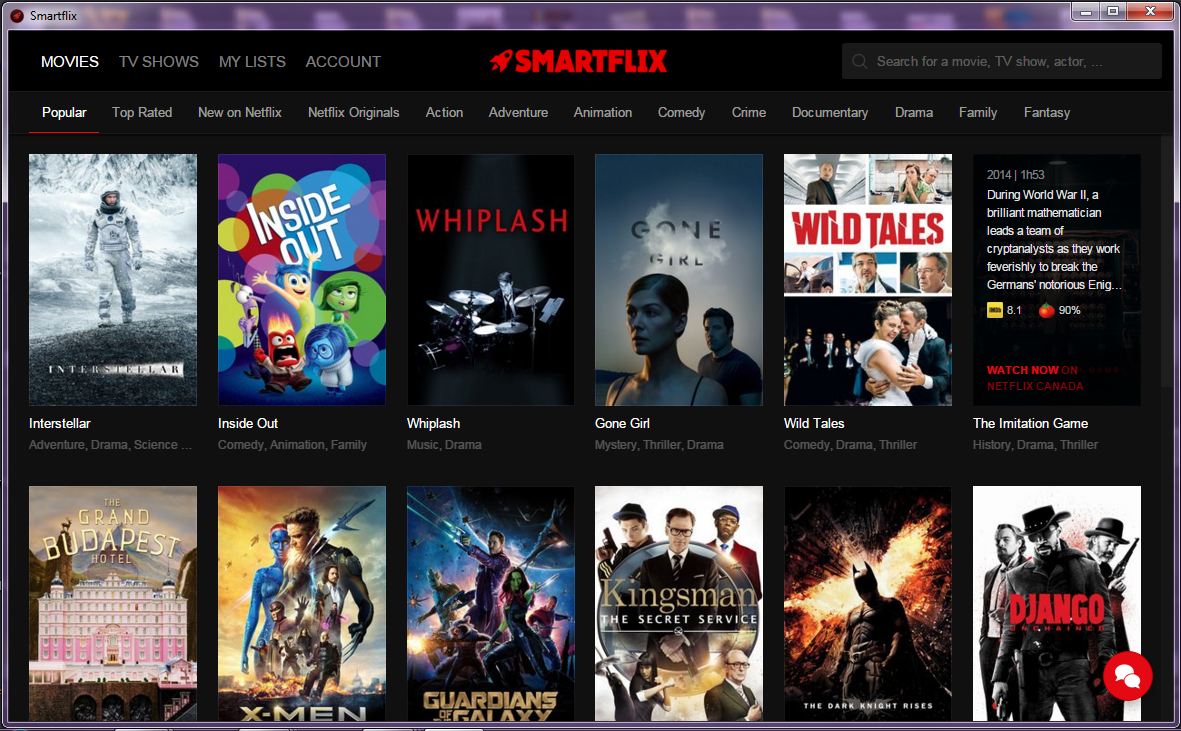This screenshot has height=731, width=1181.
Task: Open the Interstellar poster
Action: tap(113, 280)
